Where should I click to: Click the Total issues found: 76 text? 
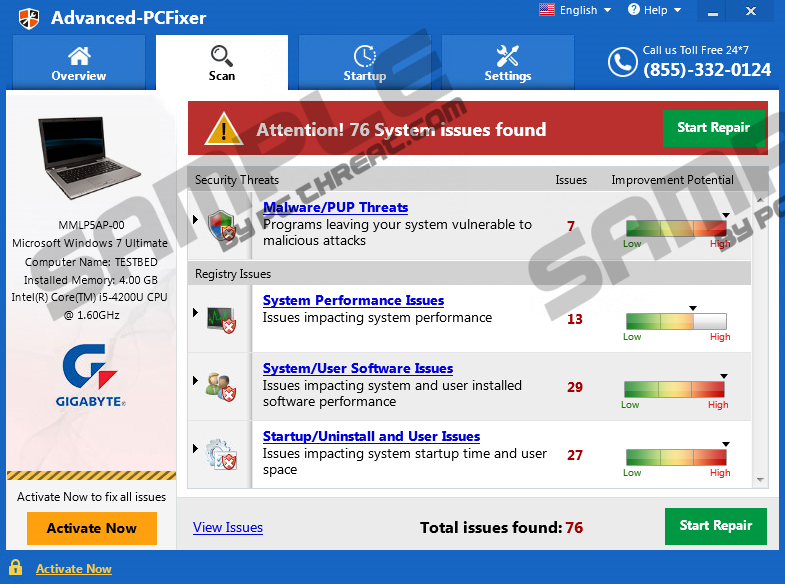tap(501, 527)
